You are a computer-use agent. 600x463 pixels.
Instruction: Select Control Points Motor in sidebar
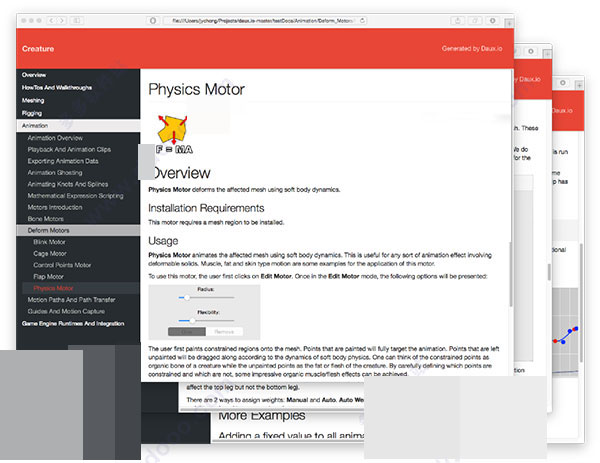[x=62, y=265]
